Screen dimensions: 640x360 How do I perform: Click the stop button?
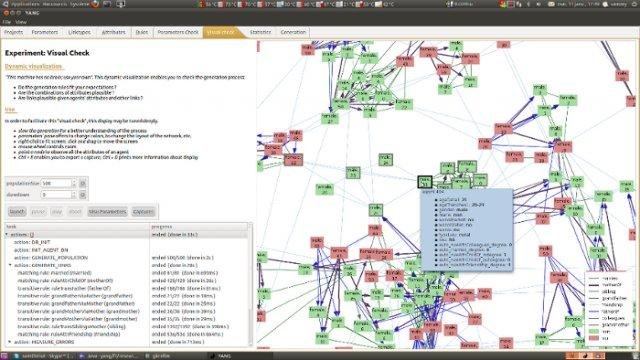[75, 211]
